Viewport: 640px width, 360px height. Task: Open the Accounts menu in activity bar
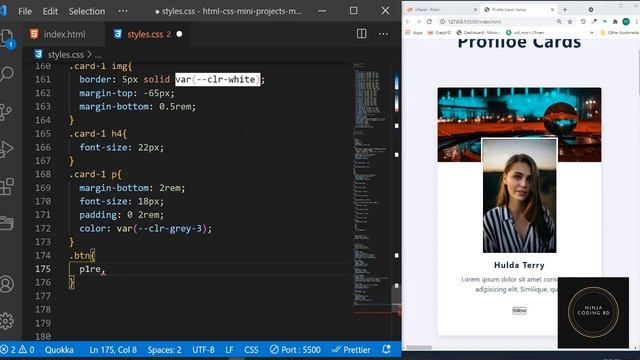pyautogui.click(x=7, y=284)
